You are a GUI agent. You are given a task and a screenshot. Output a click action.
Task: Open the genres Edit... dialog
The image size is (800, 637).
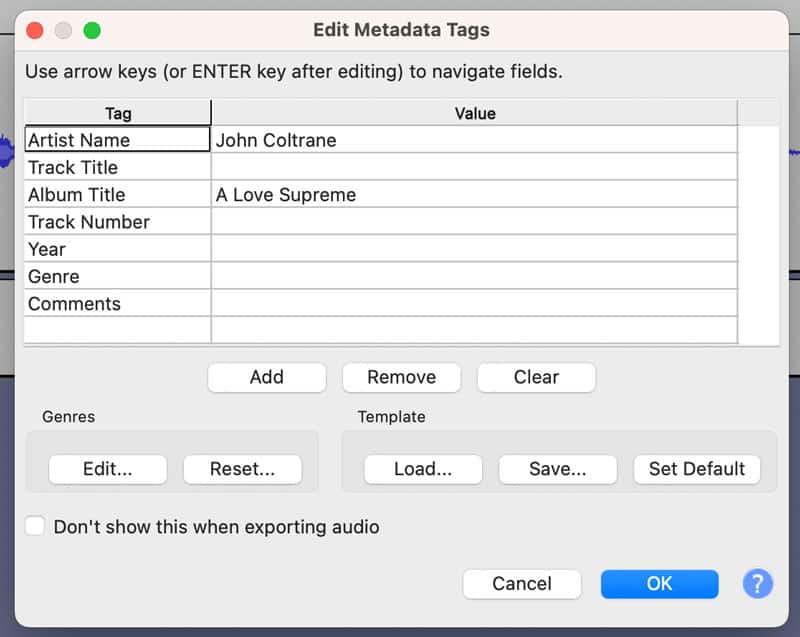108,469
